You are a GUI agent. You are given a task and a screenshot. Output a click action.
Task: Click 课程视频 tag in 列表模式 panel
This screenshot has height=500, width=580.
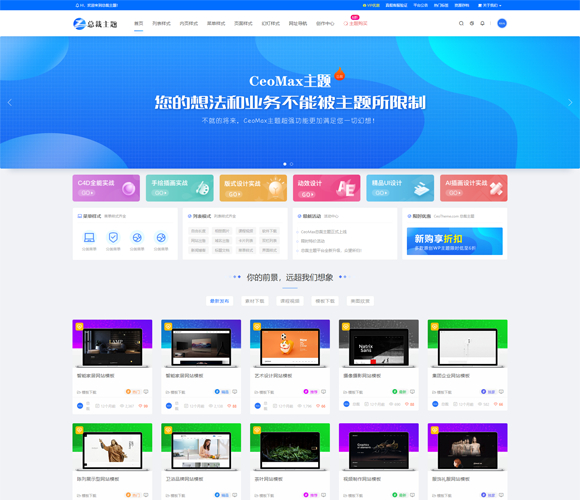point(246,231)
